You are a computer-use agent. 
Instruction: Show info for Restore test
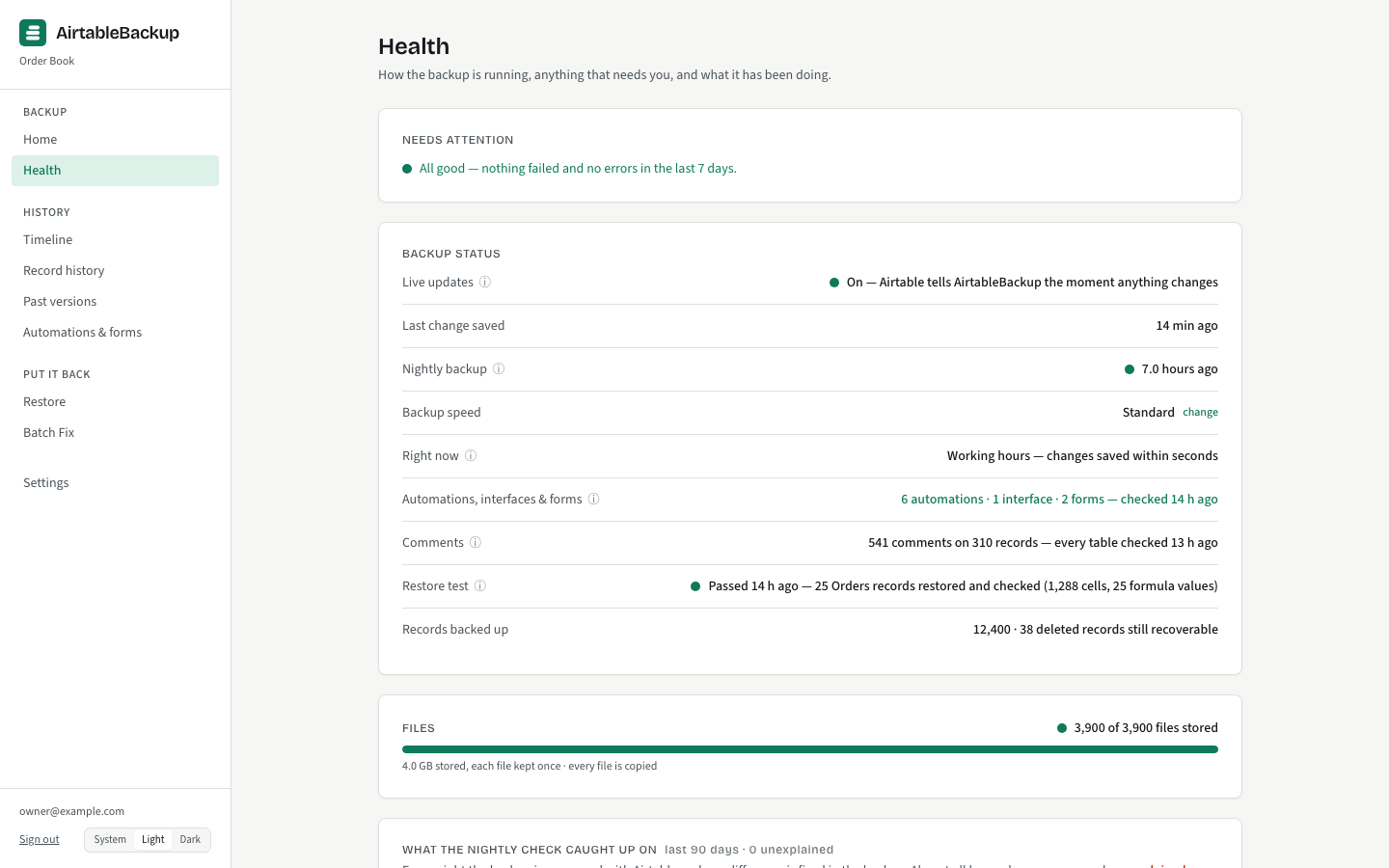coord(480,586)
